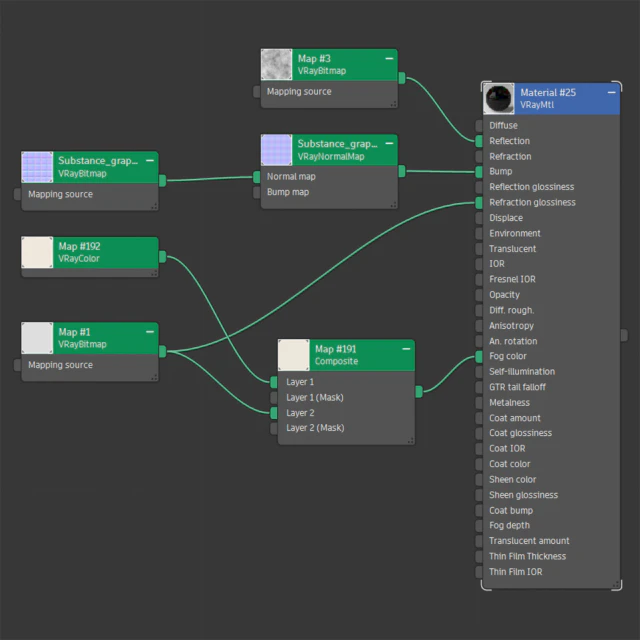Collapse the Map #3 VRayBitmap node
The height and width of the screenshot is (640, 640).
[x=389, y=59]
